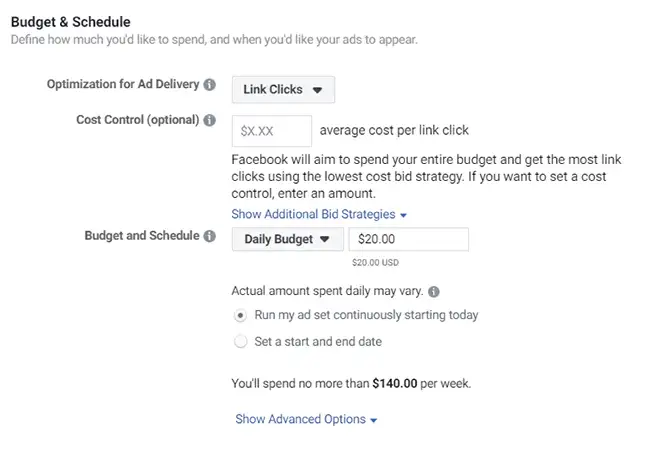Click the 'average cost per link click' text
650x450 pixels.
[394, 130]
